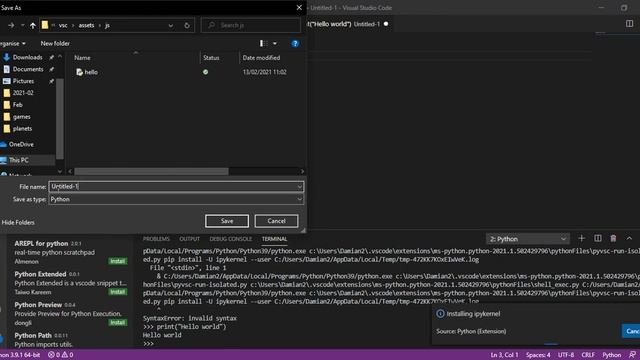640x360 pixels.
Task: Select the assets path segment
Action: tap(86, 25)
